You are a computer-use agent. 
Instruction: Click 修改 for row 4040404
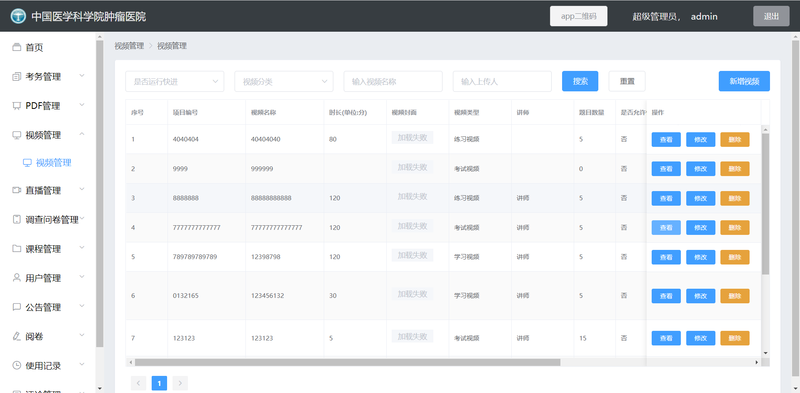[x=701, y=139]
